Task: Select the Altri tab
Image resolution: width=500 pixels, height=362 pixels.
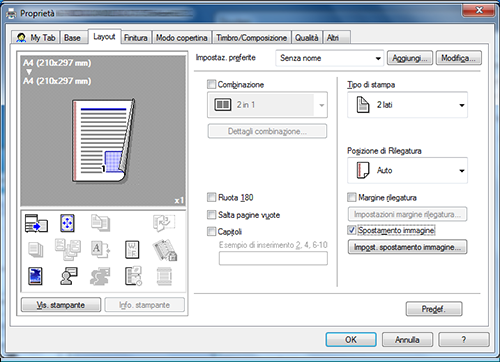Action: coord(336,38)
